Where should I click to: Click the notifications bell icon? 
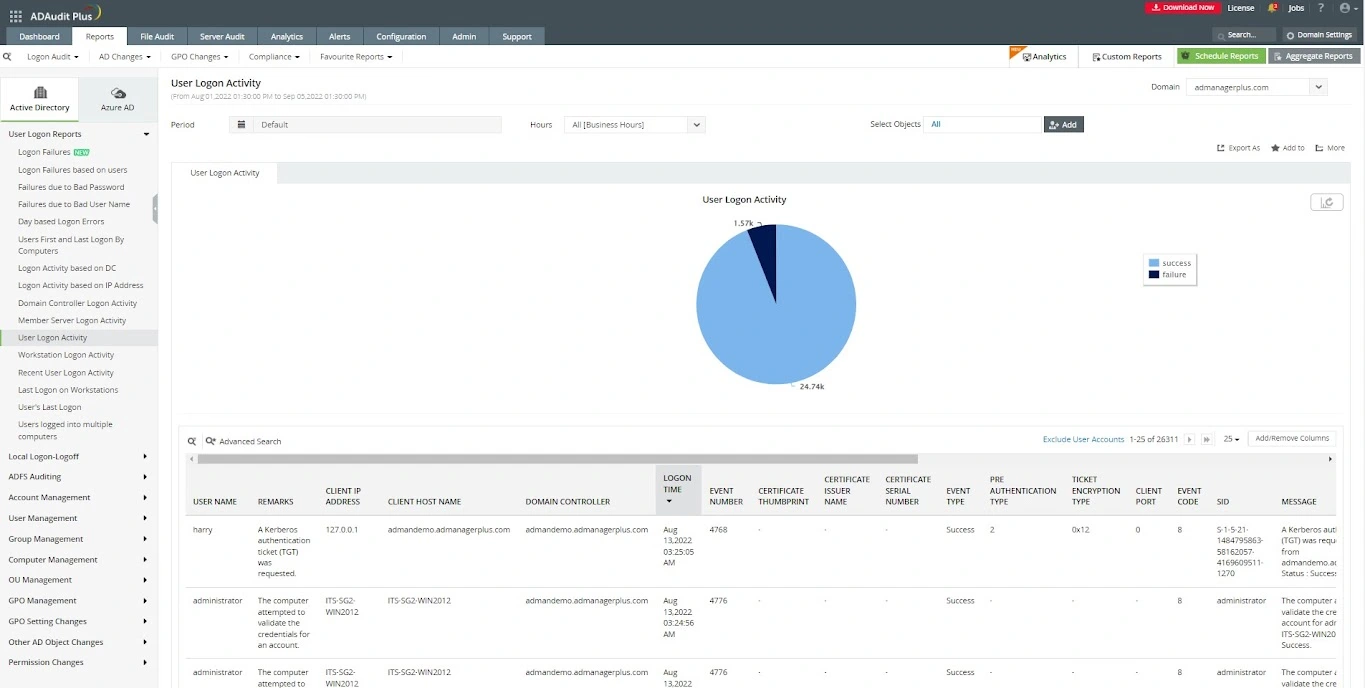point(1272,8)
